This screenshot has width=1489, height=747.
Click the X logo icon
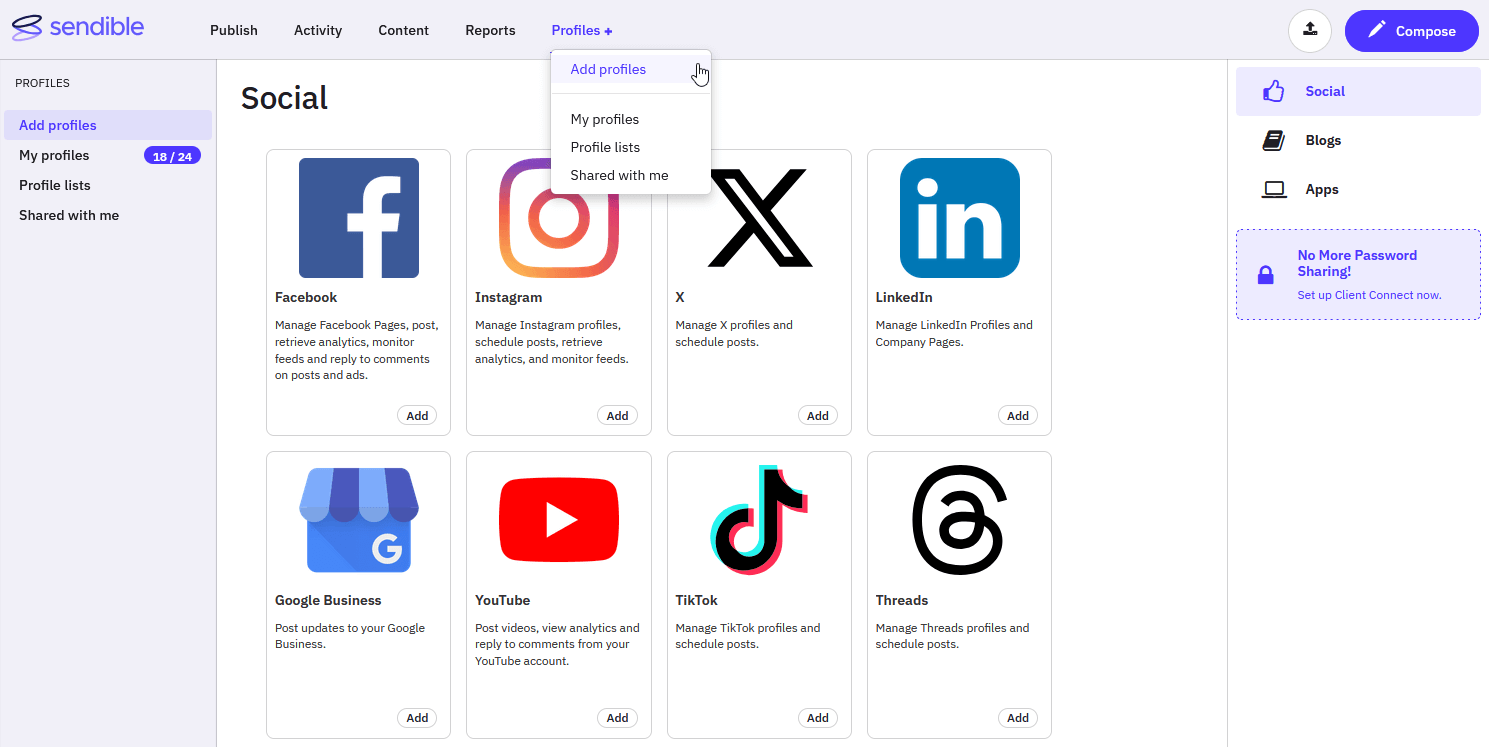tap(759, 218)
